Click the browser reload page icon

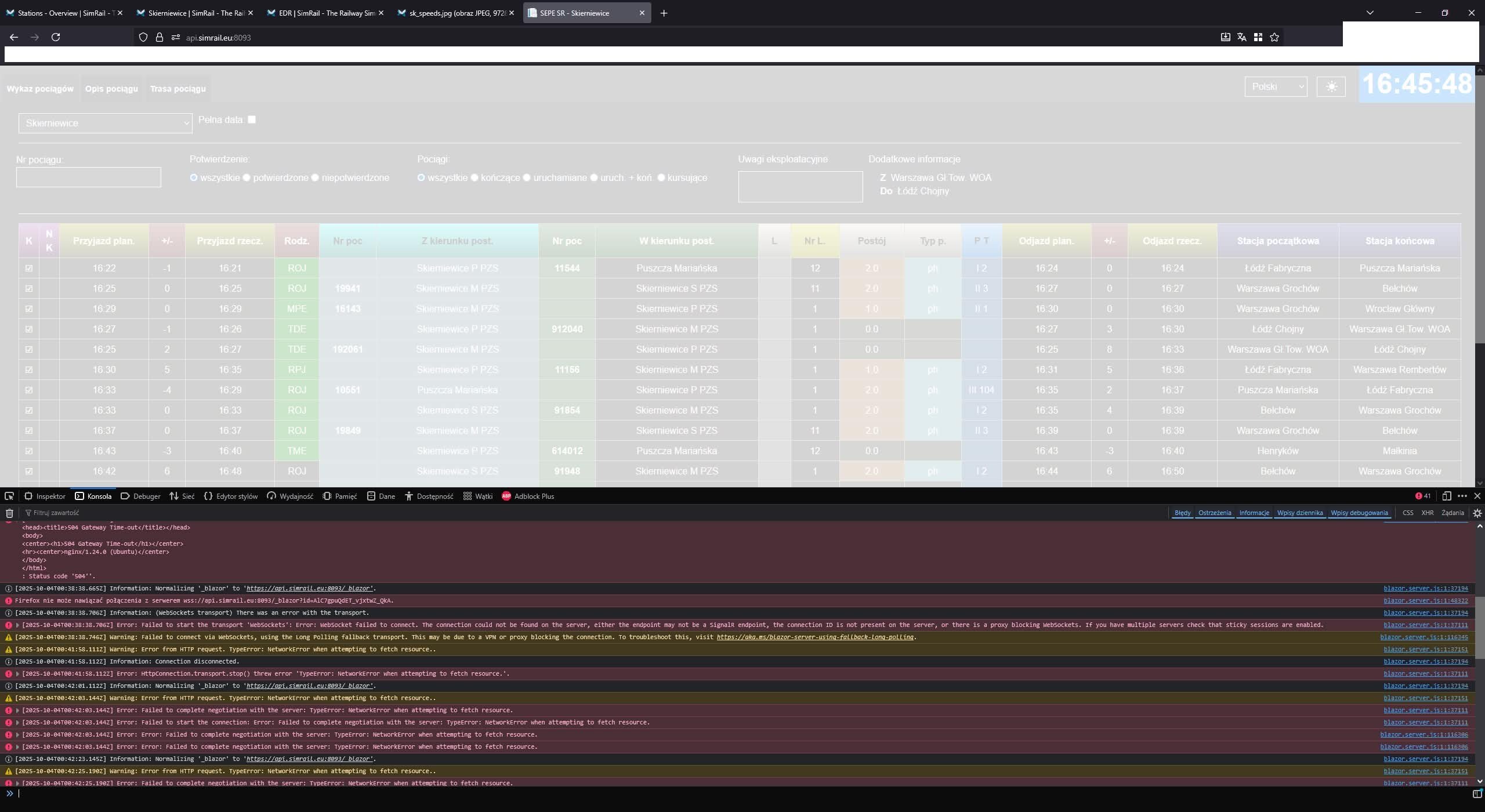coord(56,37)
